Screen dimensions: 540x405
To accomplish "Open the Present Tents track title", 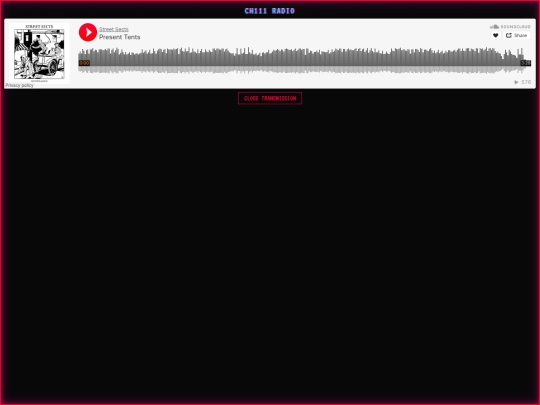I will coord(120,37).
